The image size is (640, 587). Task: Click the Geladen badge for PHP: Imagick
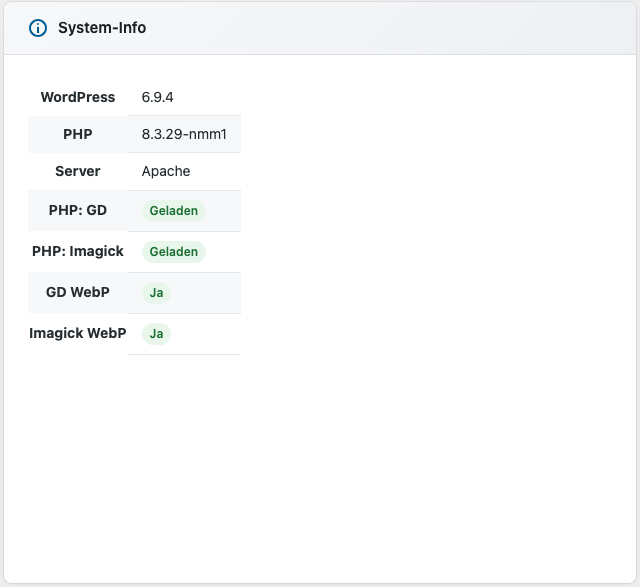(174, 252)
